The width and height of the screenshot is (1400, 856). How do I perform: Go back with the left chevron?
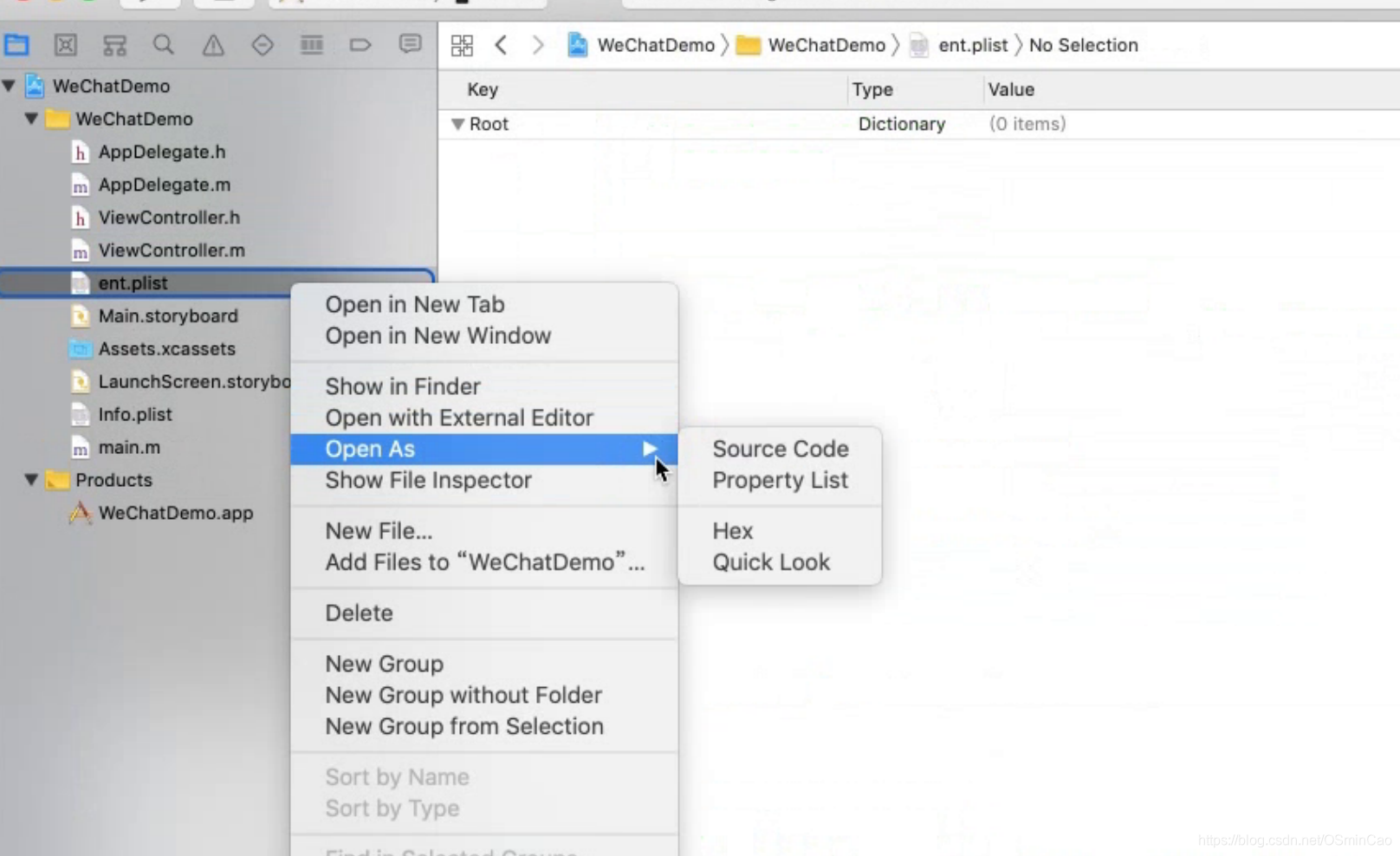coord(501,45)
